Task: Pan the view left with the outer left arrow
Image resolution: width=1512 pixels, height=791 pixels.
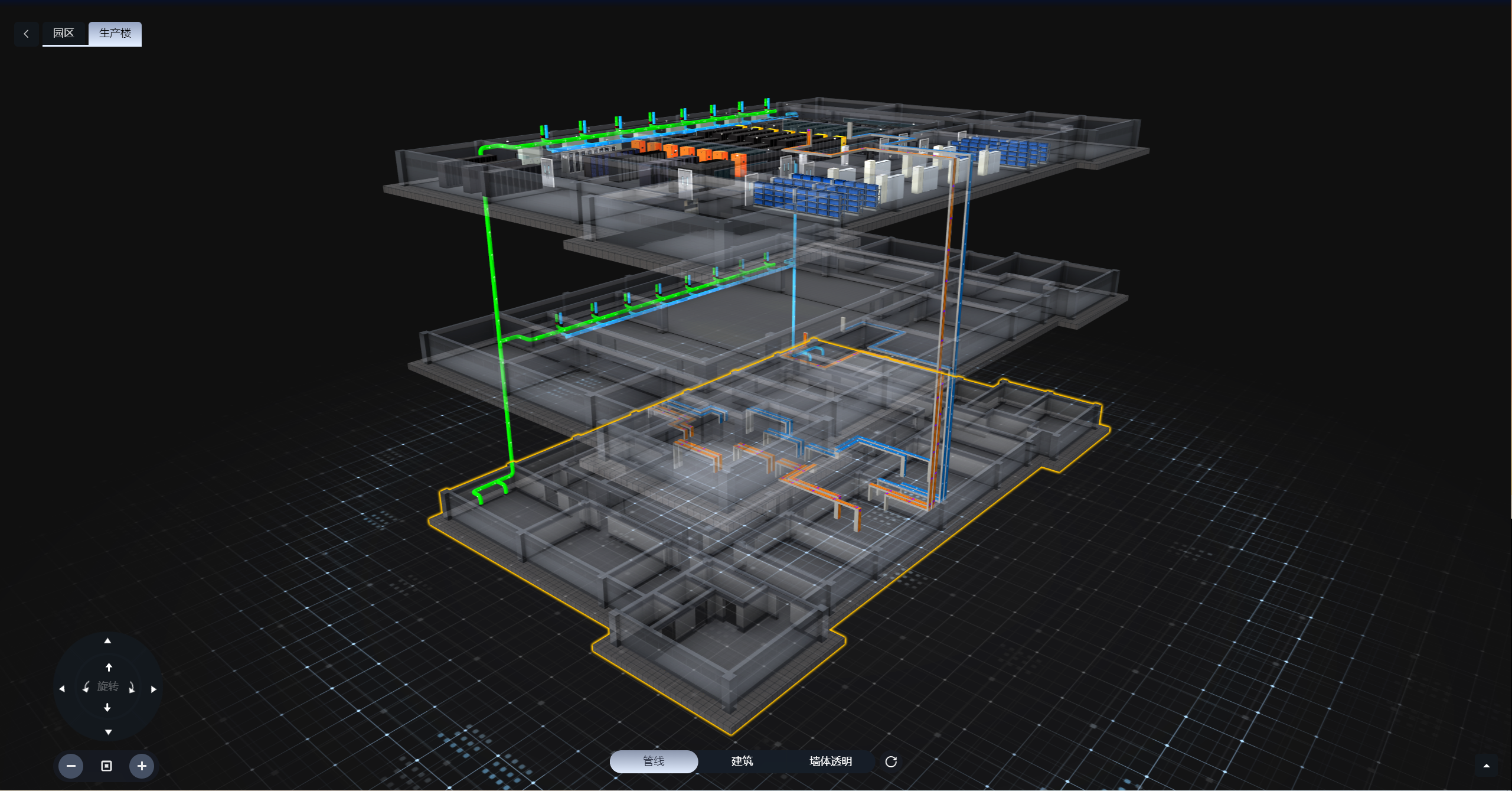Action: click(63, 688)
